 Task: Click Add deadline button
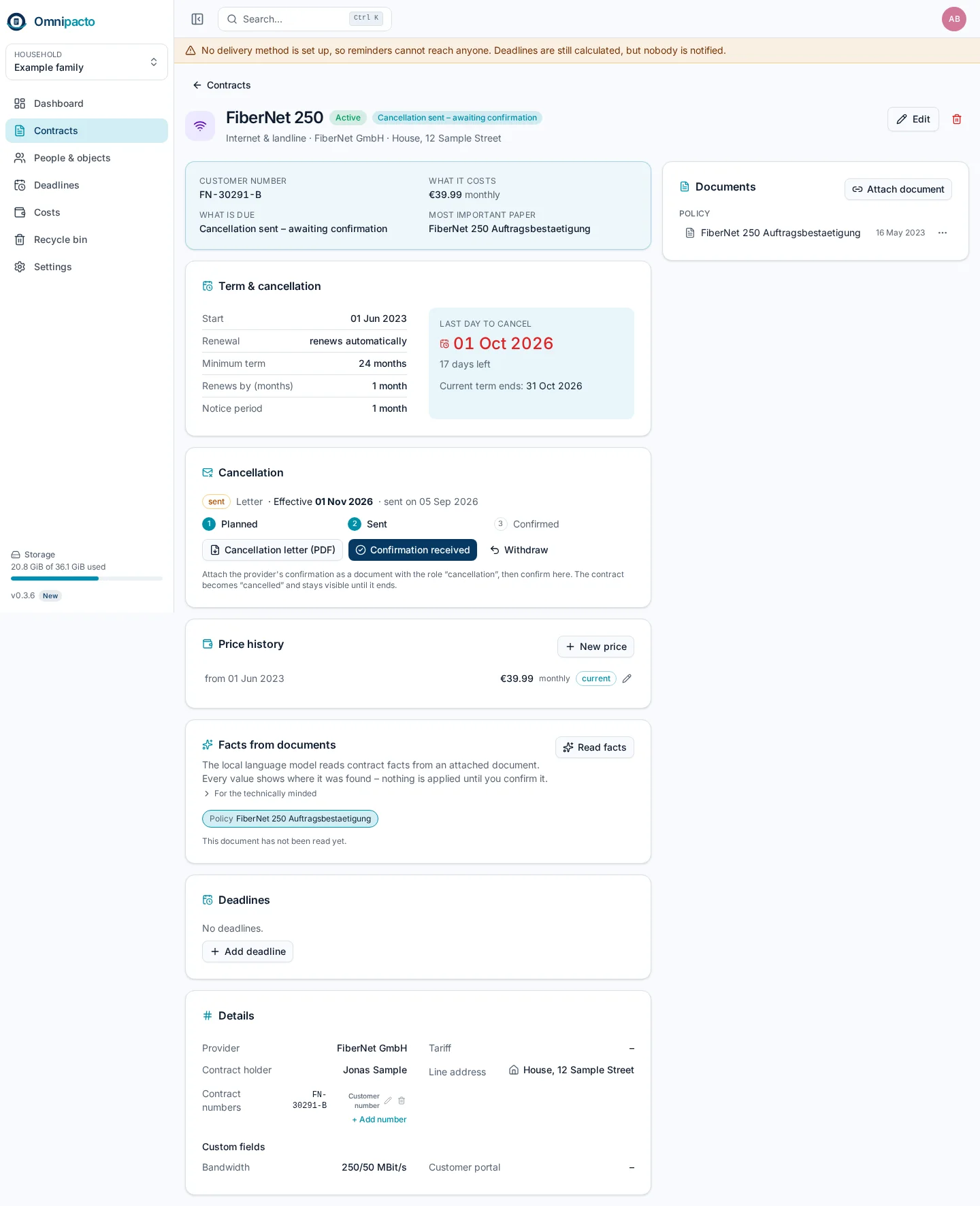pos(248,951)
